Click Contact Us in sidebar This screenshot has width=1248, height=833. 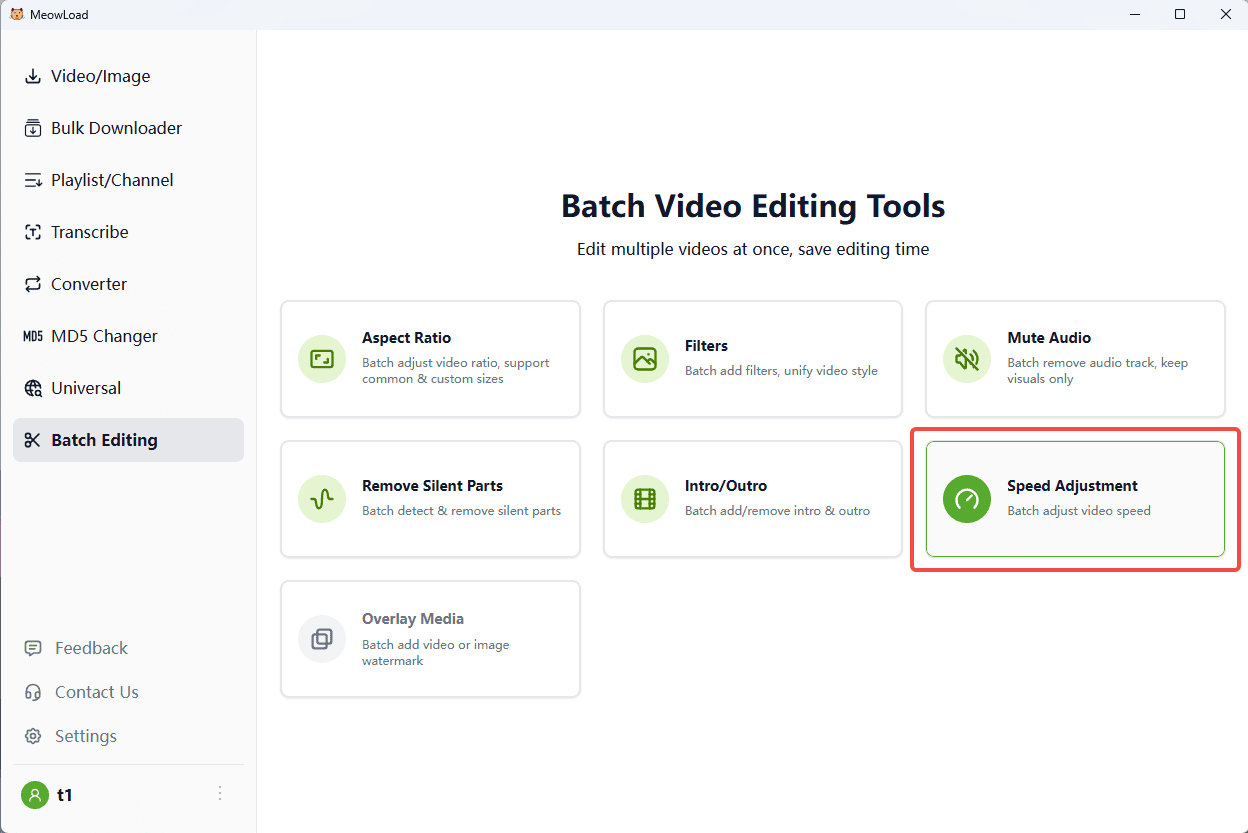(x=96, y=692)
